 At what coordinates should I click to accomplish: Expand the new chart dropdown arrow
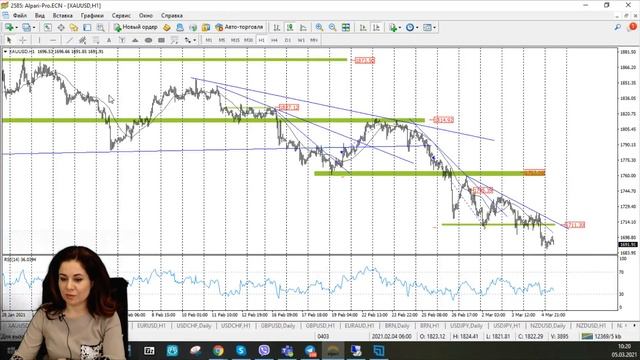(16, 27)
